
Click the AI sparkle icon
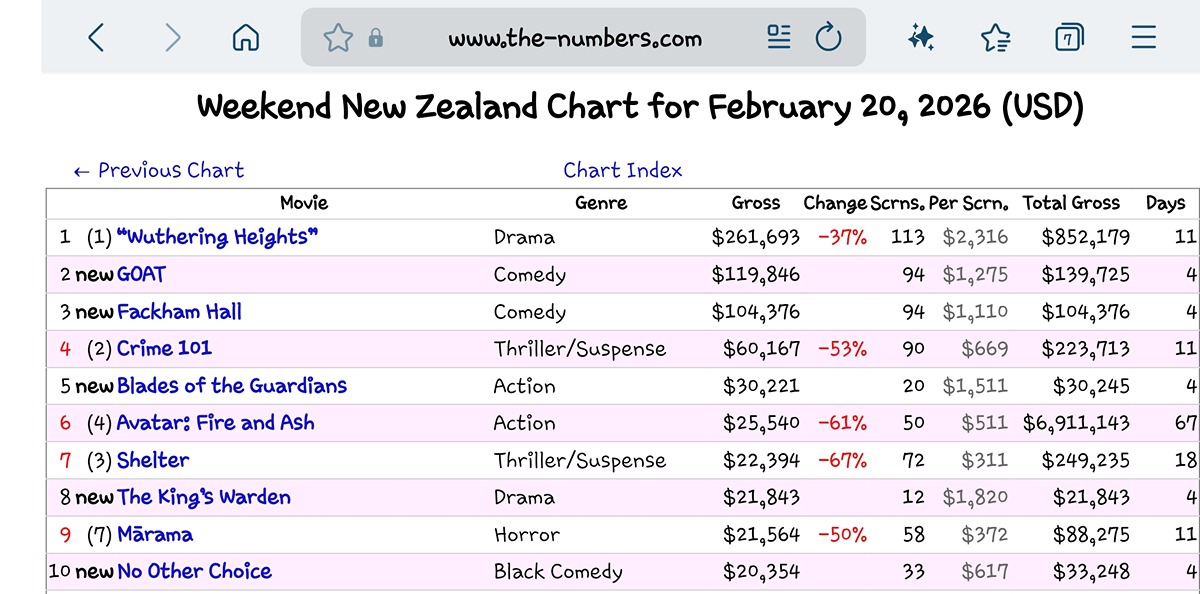pyautogui.click(x=921, y=38)
